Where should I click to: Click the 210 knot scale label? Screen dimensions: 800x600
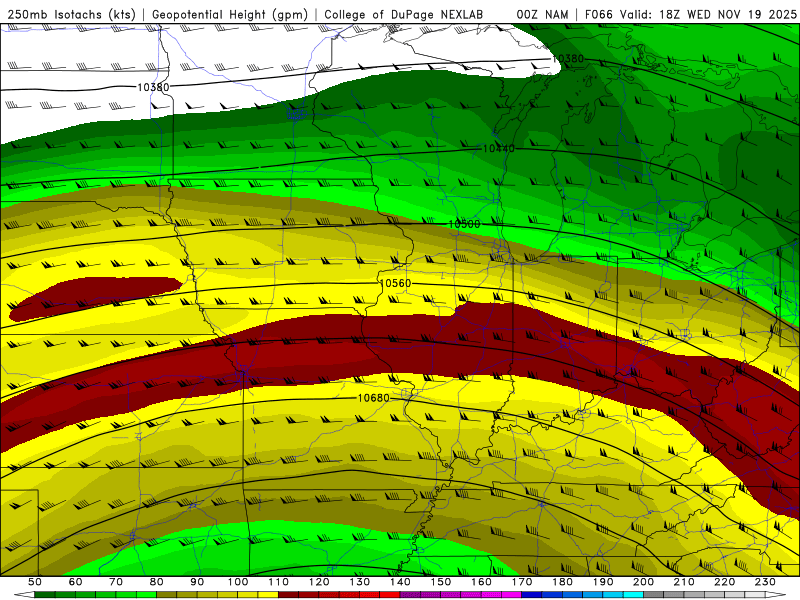pos(684,582)
